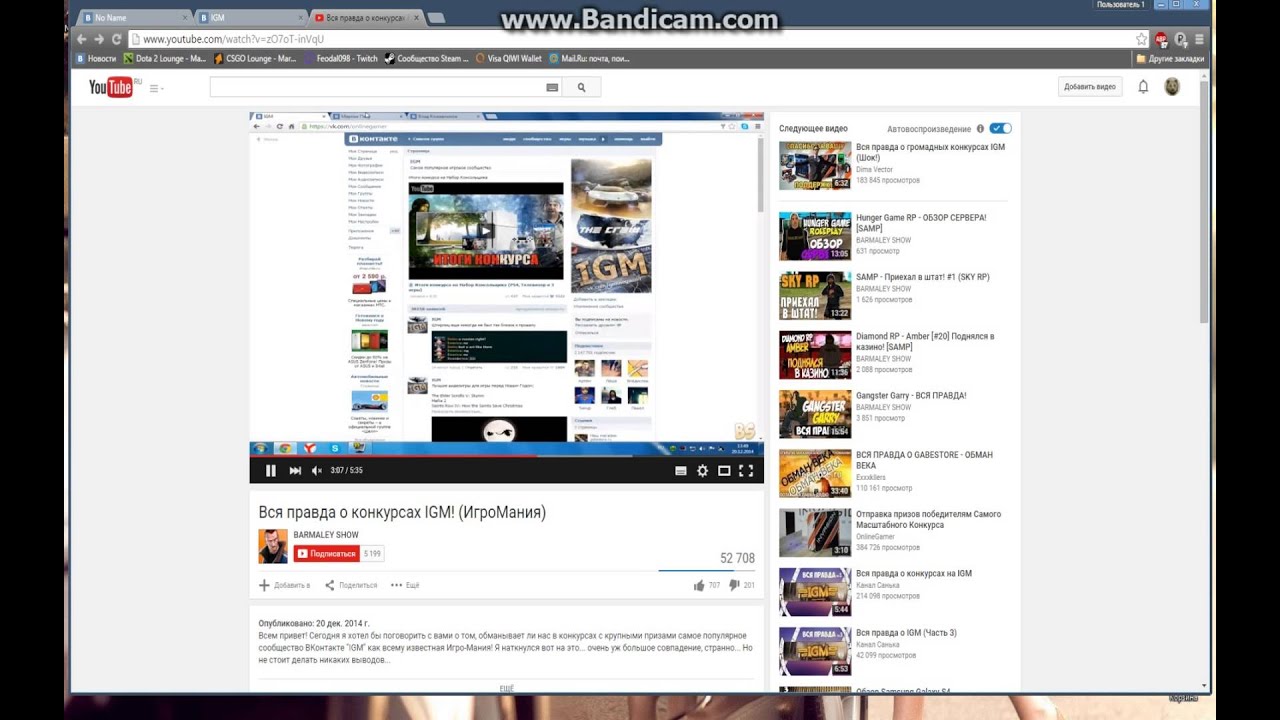1280x720 pixels.
Task: Open on-screen keyboard in search box
Action: (x=552, y=88)
